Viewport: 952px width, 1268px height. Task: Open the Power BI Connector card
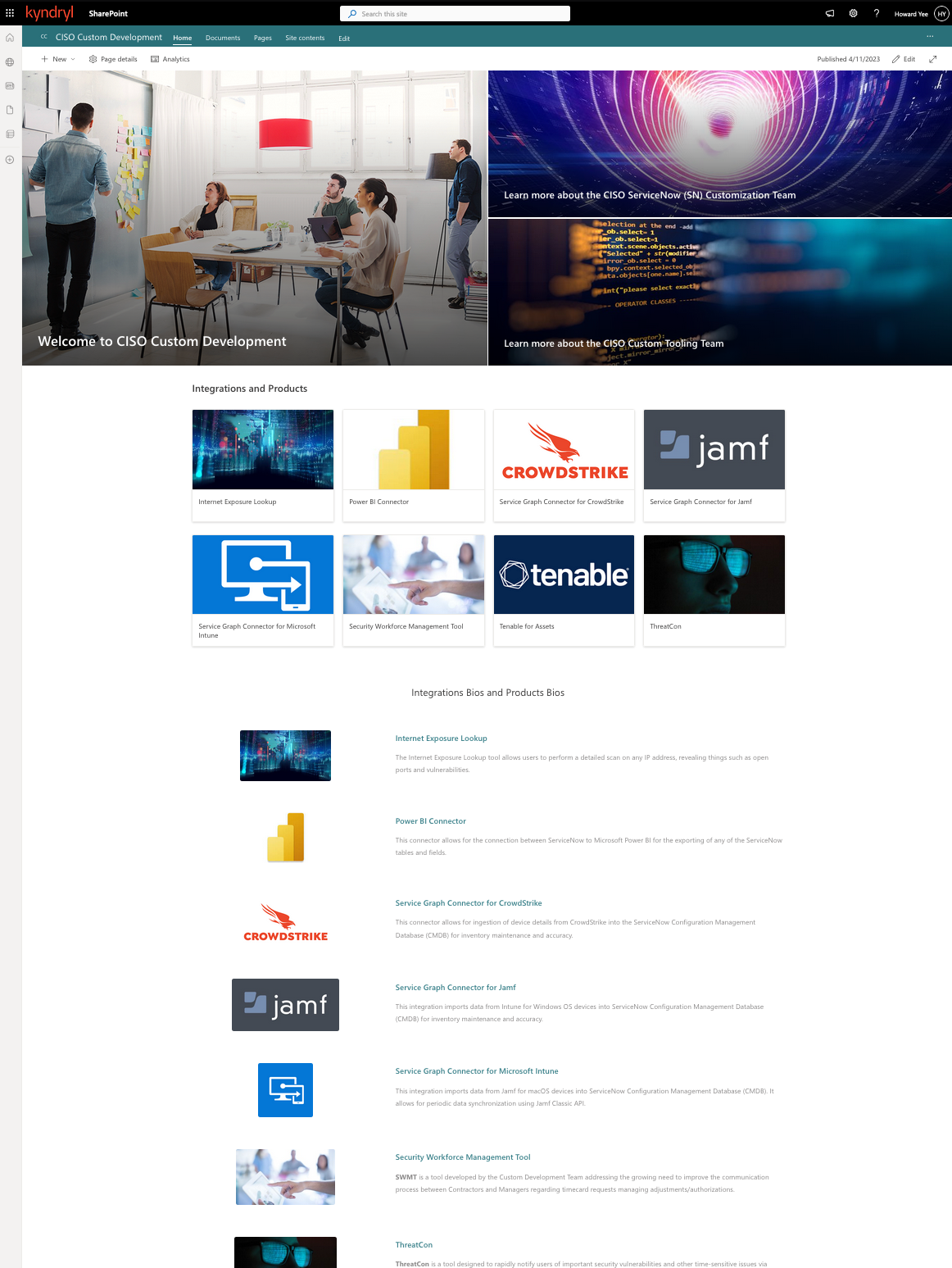[414, 465]
